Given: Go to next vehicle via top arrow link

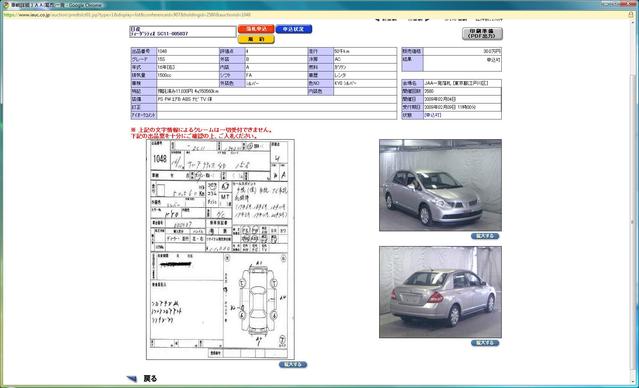Looking at the screenshot, I should (419, 19).
